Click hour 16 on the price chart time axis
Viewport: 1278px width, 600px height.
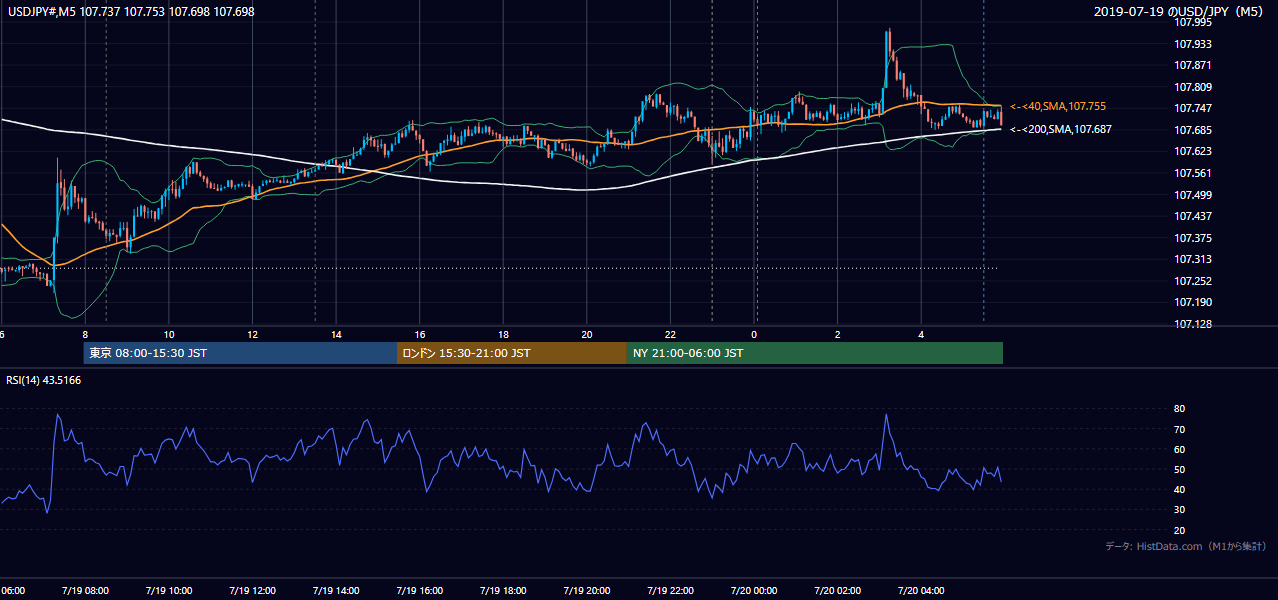tap(420, 335)
